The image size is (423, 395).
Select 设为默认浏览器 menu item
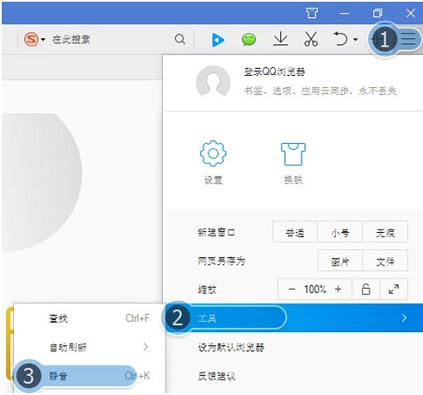[231, 347]
